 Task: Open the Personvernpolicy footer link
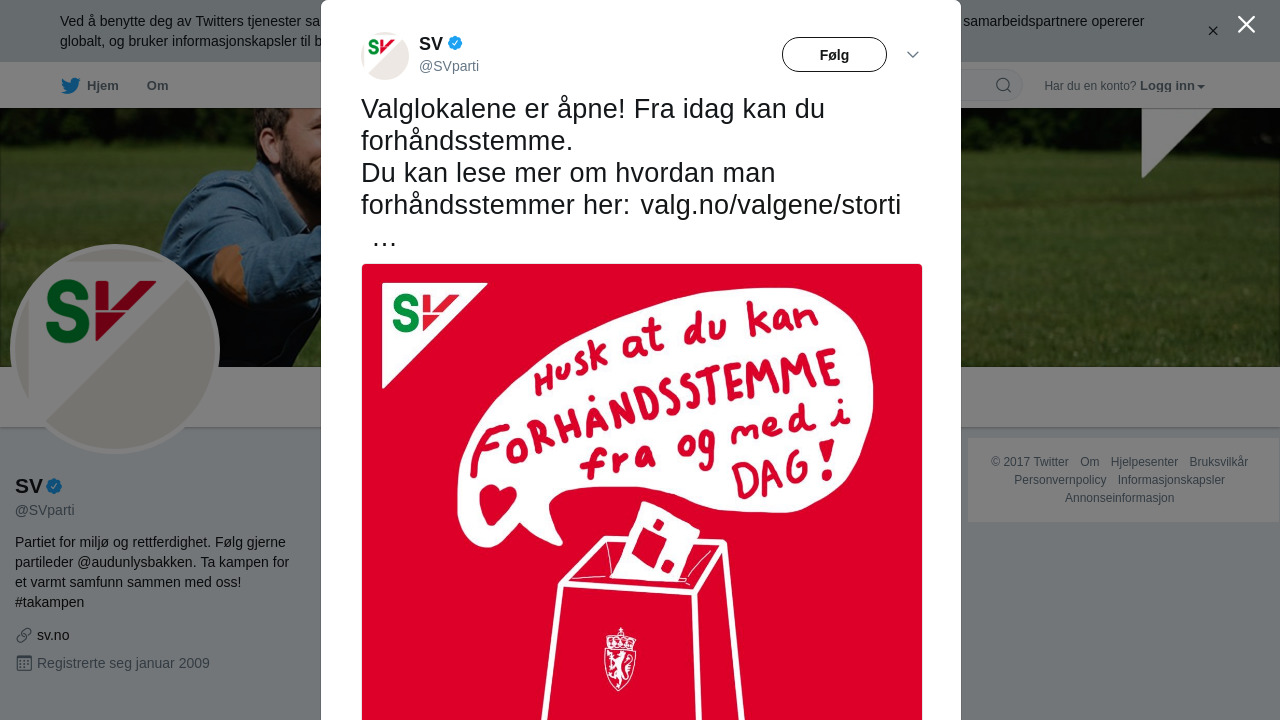(x=1060, y=480)
